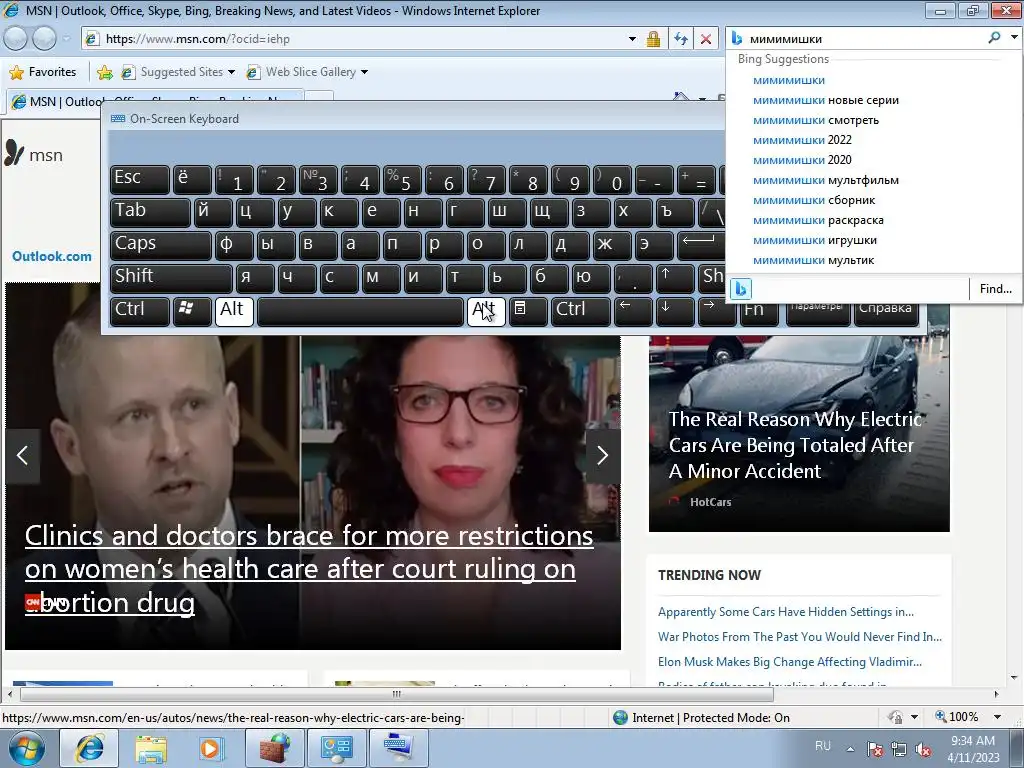Screen dimensions: 1024x768
Task: Click RU language indicator in taskbar
Action: (x=823, y=746)
